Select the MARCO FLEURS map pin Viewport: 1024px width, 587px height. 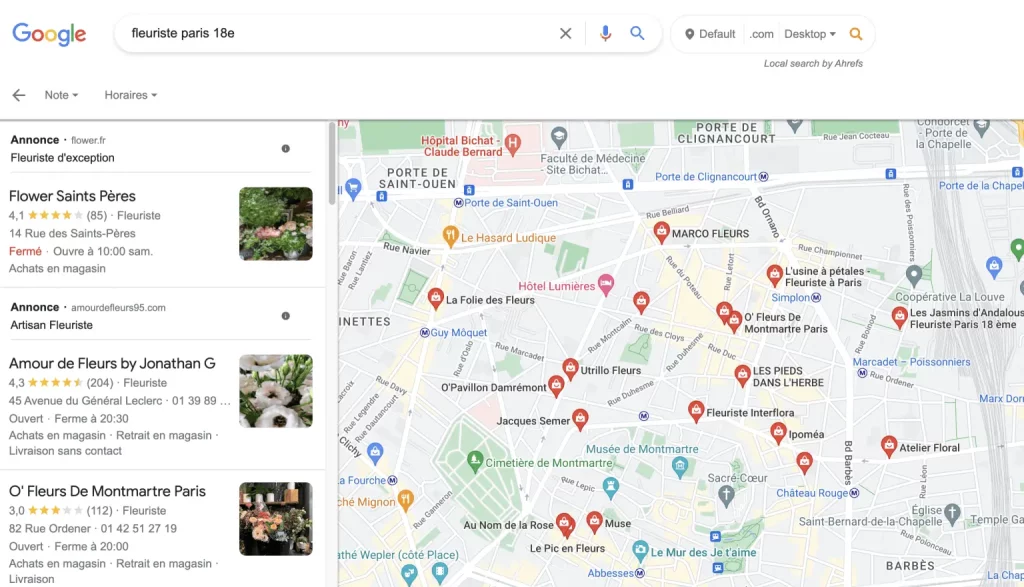pos(662,232)
